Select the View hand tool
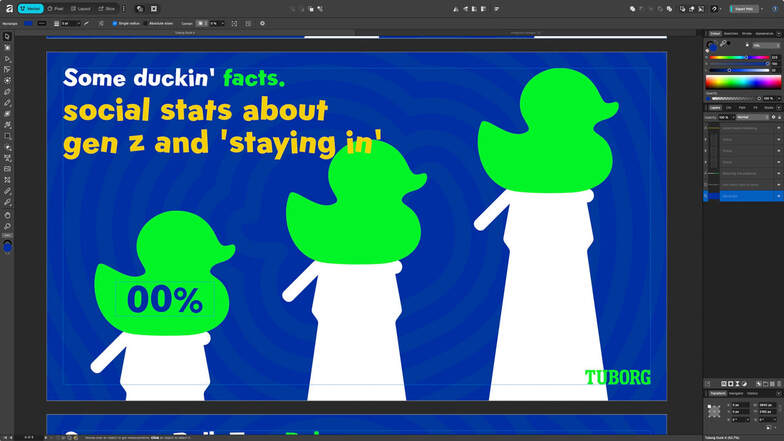This screenshot has height=441, width=784. [7, 214]
